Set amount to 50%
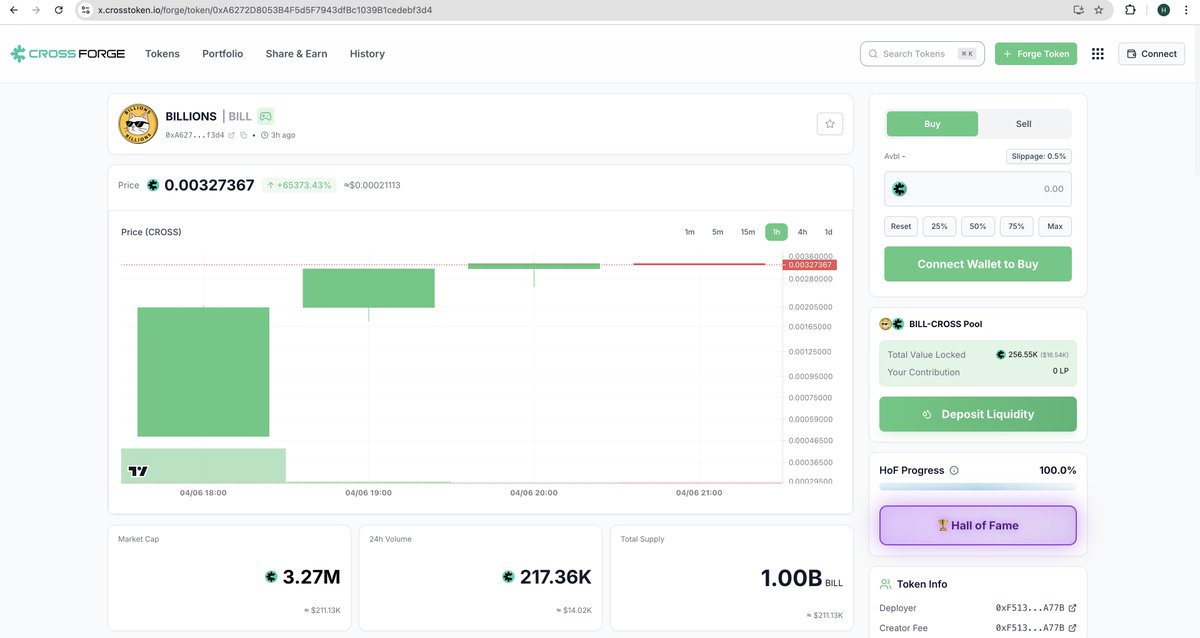Screen dimensions: 1200x638 (x=978, y=226)
